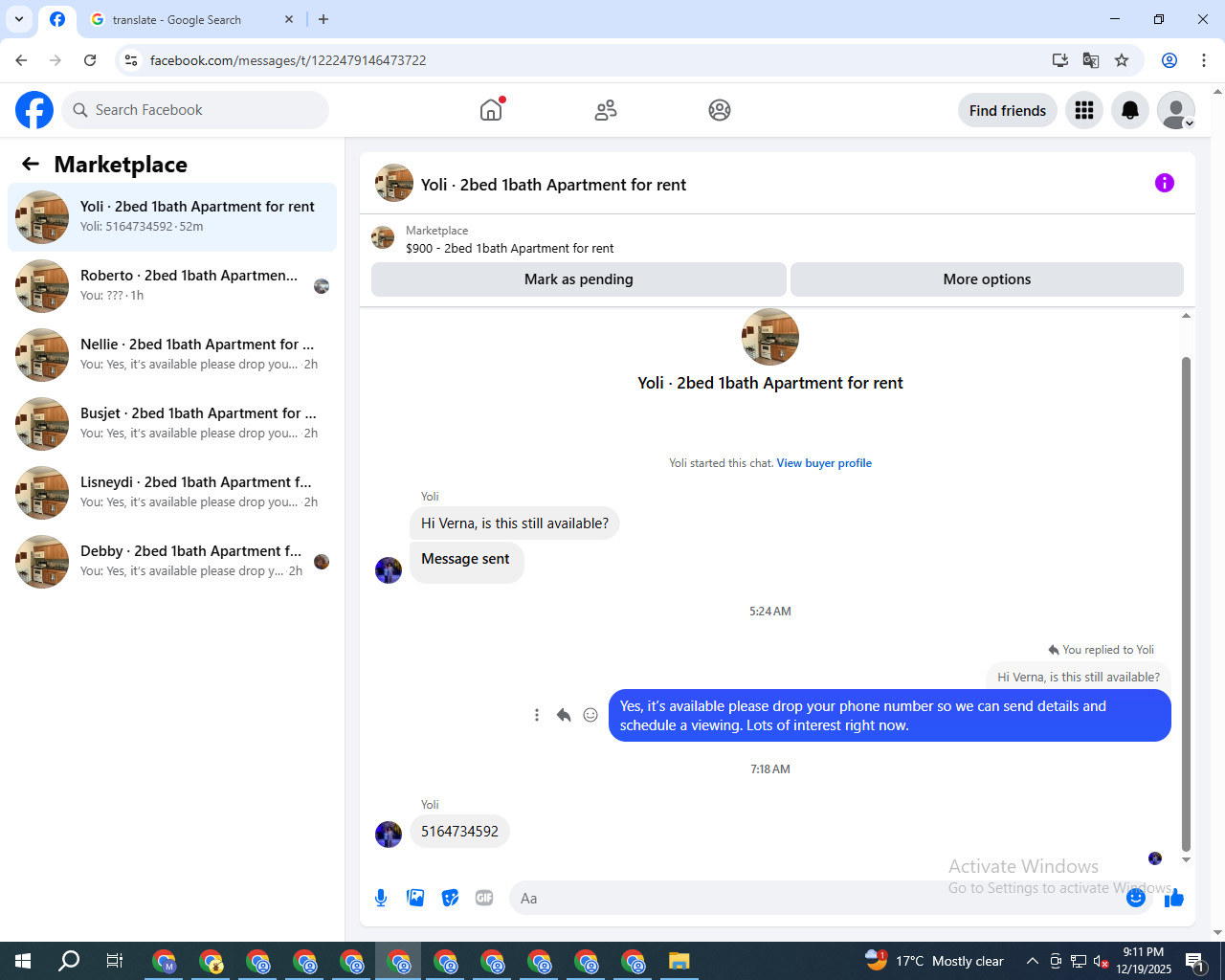The height and width of the screenshot is (980, 1225).
Task: Open the weather widget showing 17°C
Action: point(933,961)
